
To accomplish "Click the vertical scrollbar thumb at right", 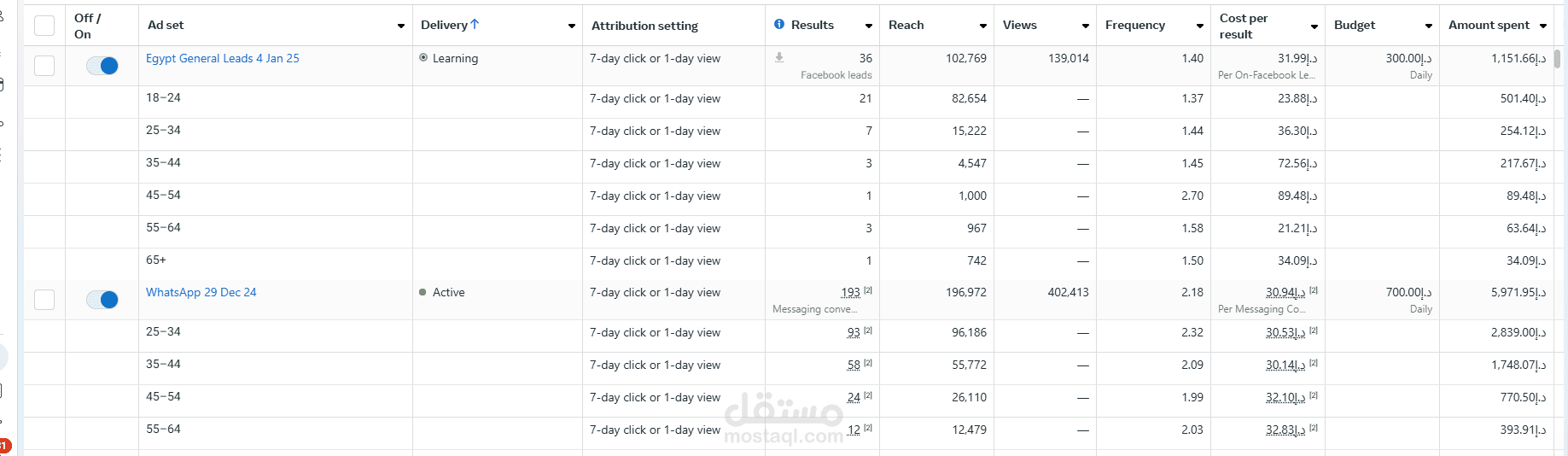I will (1557, 59).
